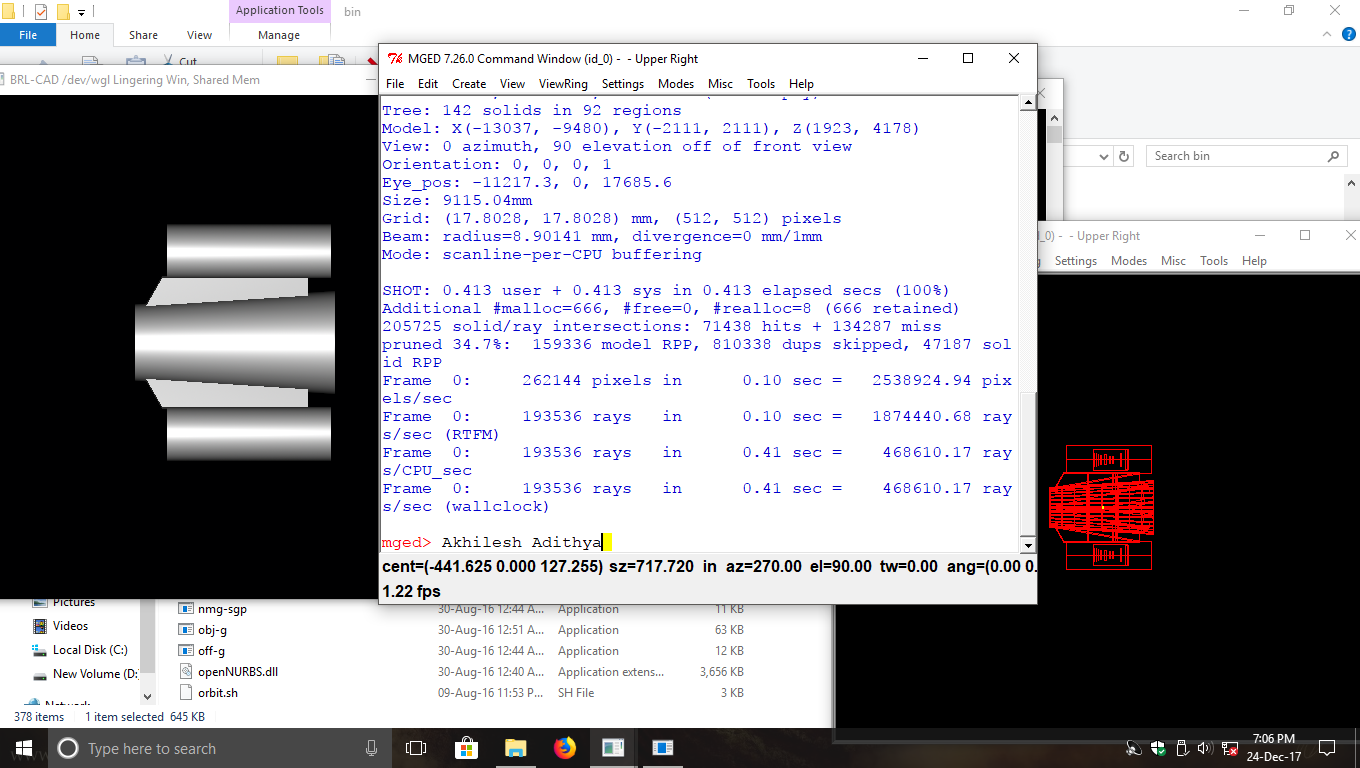Expand Customize Quick Access Toolbar dropdown
Image resolution: width=1360 pixels, height=768 pixels.
pyautogui.click(x=81, y=13)
